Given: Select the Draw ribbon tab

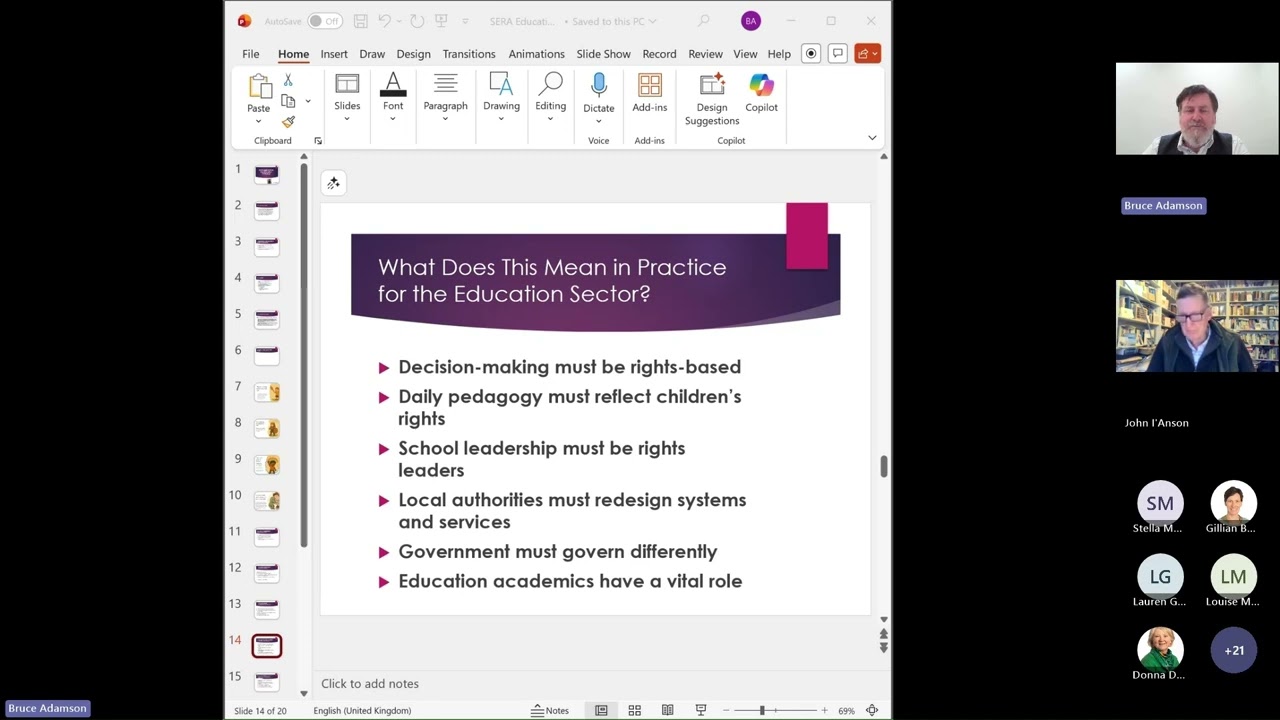Looking at the screenshot, I should 372,54.
